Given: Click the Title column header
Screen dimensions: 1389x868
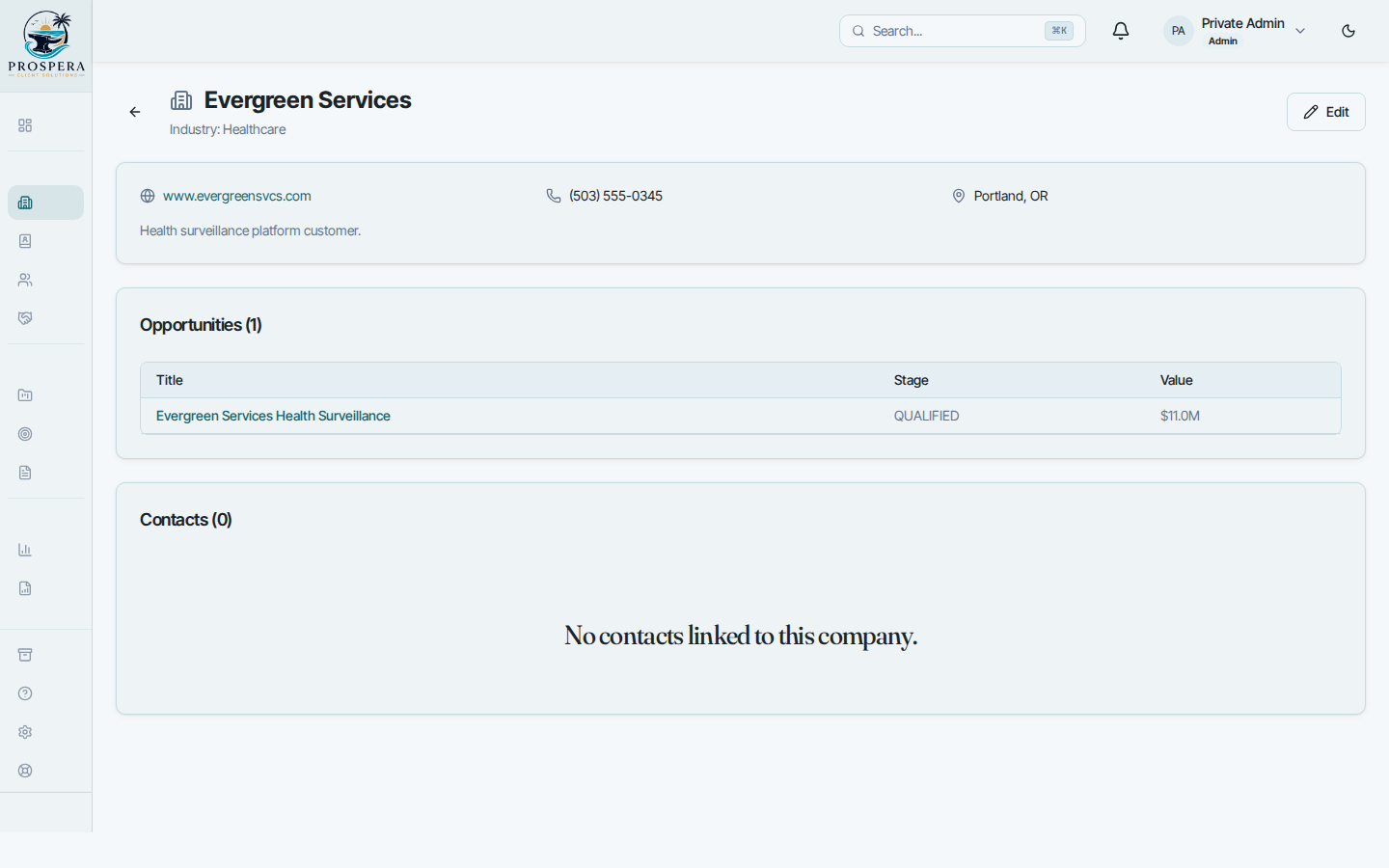Looking at the screenshot, I should click(170, 380).
